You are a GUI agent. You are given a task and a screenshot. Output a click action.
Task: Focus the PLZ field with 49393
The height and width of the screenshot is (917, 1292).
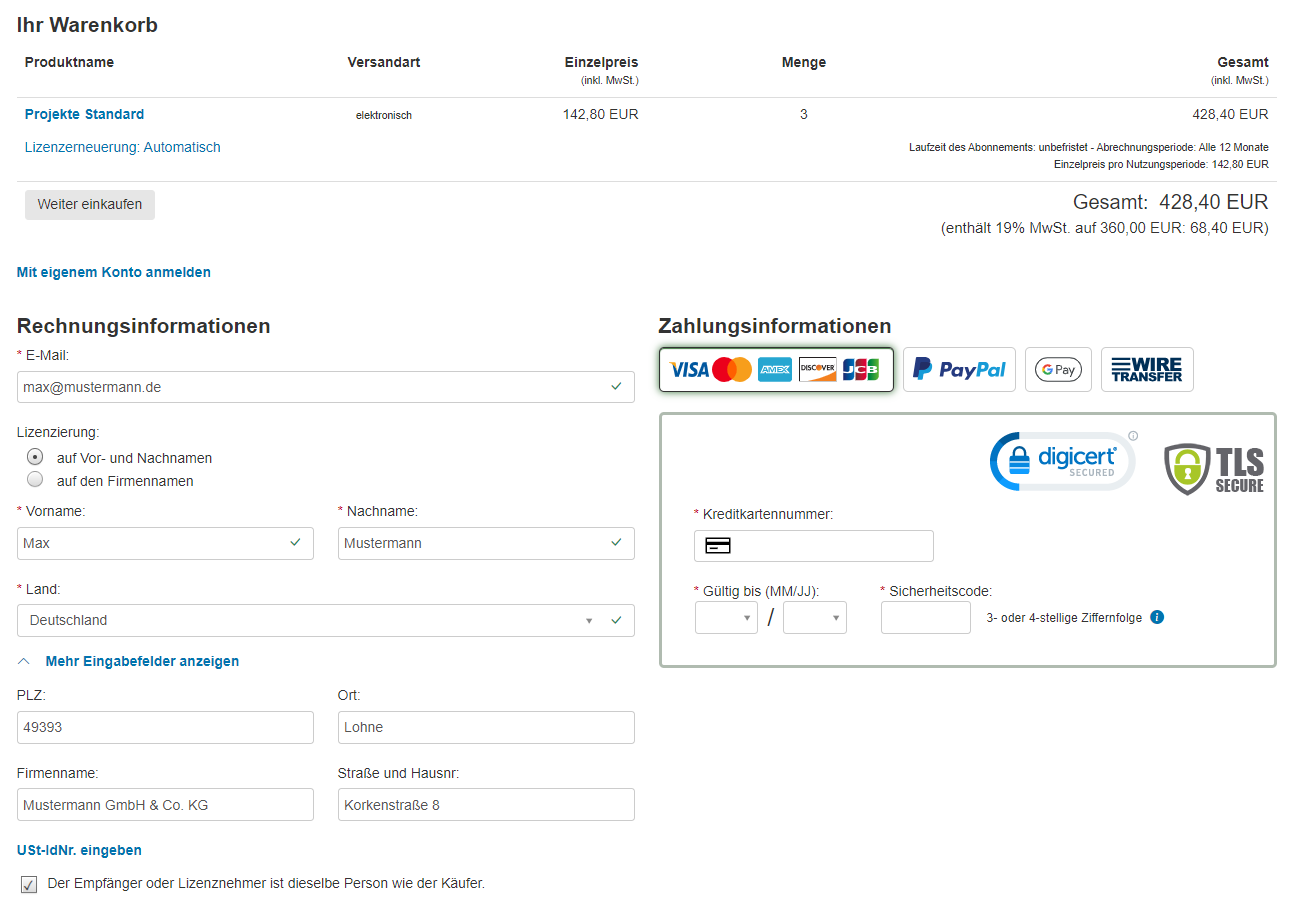[x=165, y=727]
